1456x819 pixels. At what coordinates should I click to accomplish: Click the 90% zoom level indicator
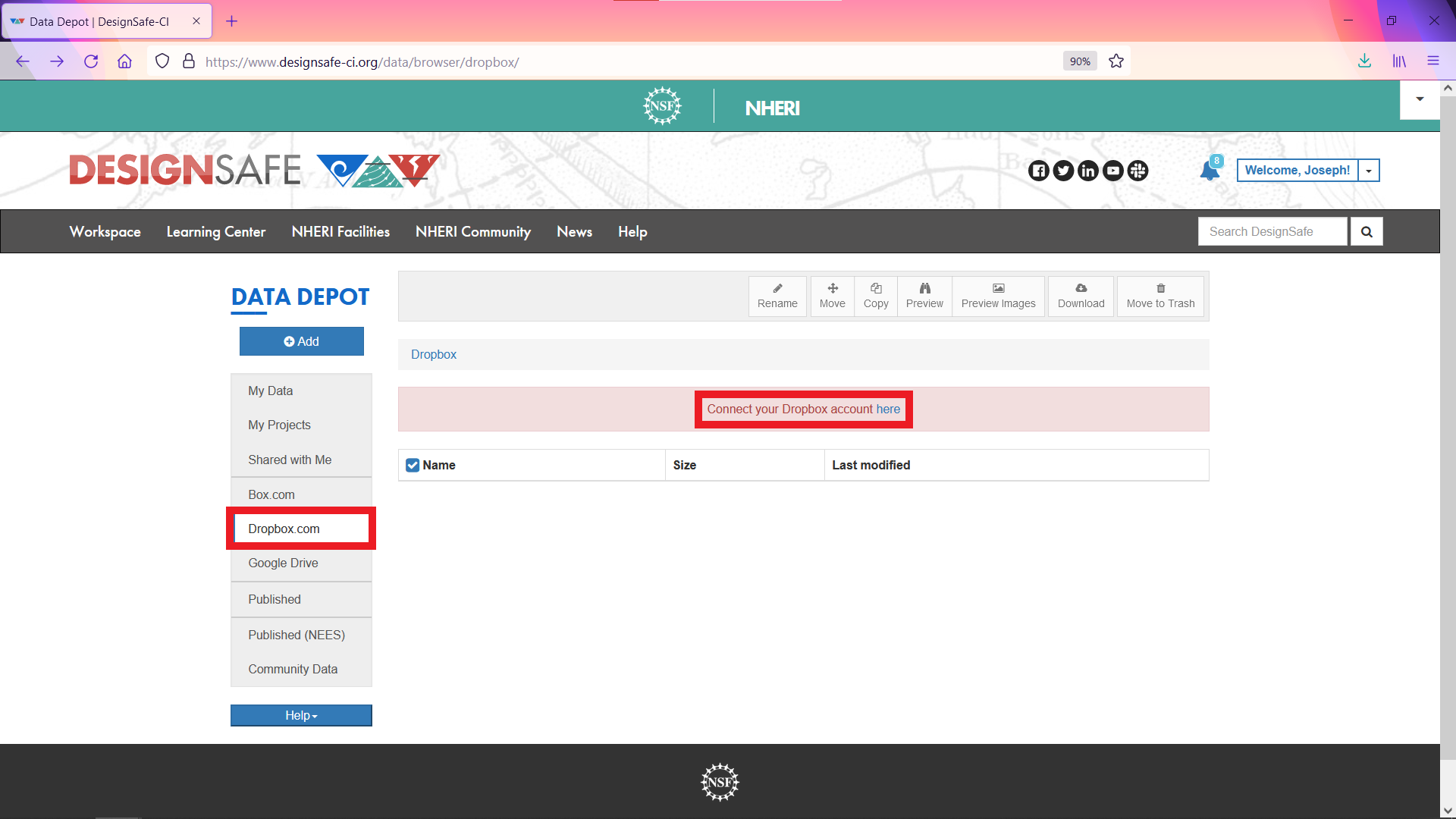click(x=1080, y=61)
